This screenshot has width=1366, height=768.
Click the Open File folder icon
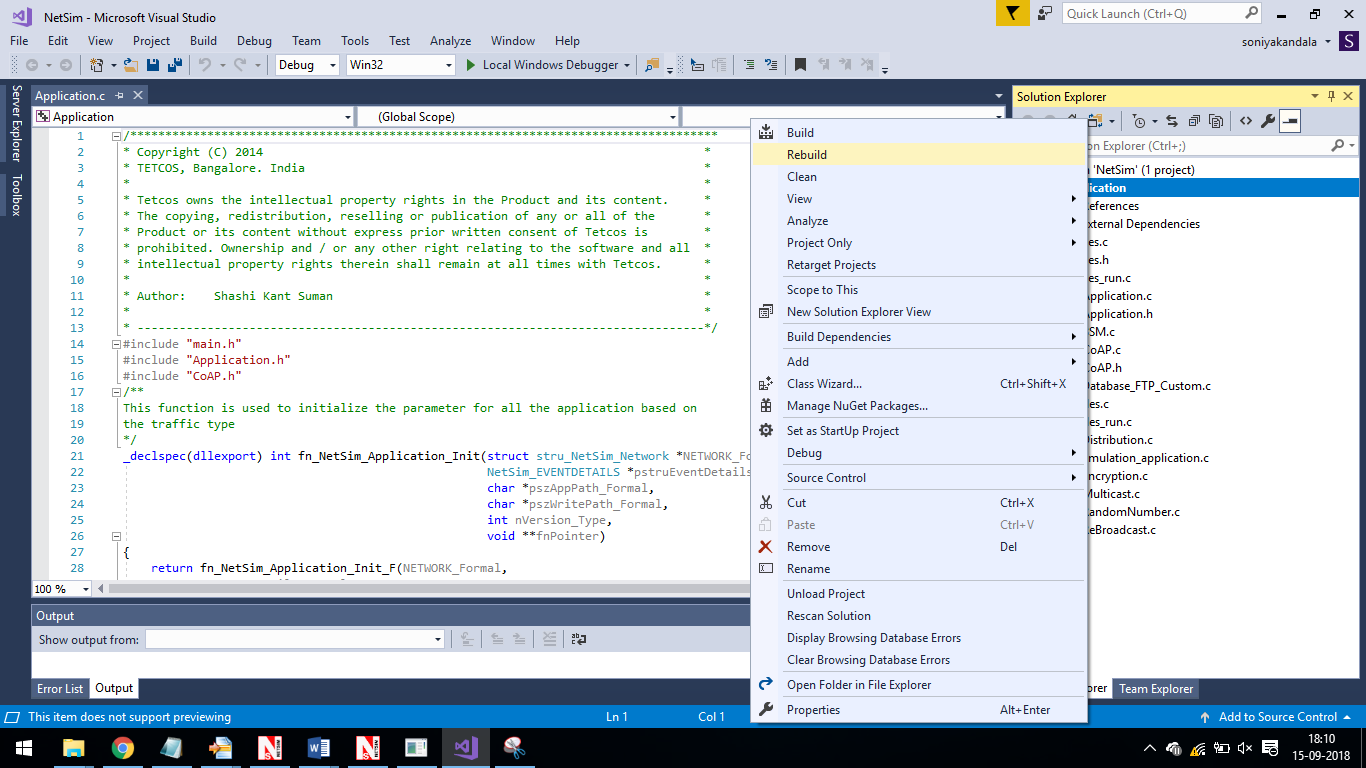click(131, 65)
